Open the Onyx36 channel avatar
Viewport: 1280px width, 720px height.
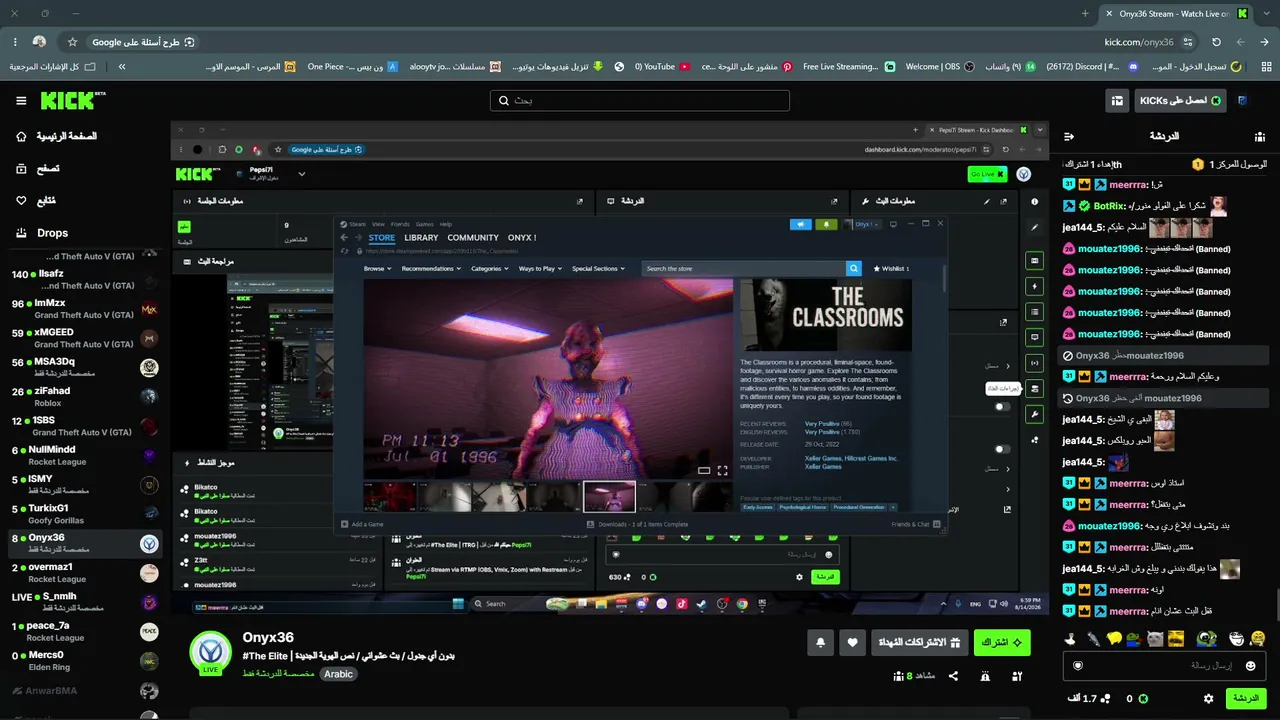click(211, 651)
